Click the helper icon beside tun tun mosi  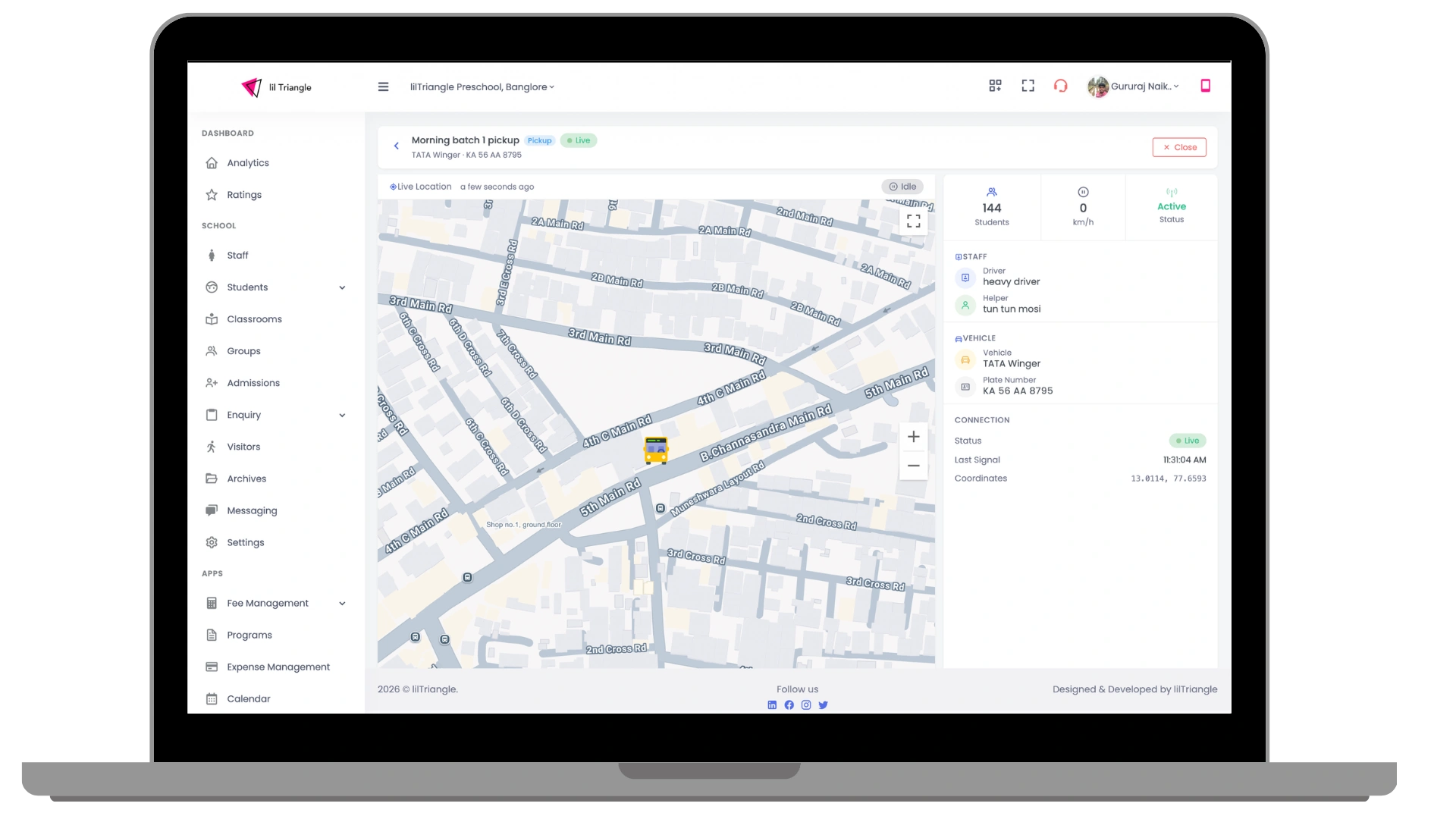[x=965, y=305]
